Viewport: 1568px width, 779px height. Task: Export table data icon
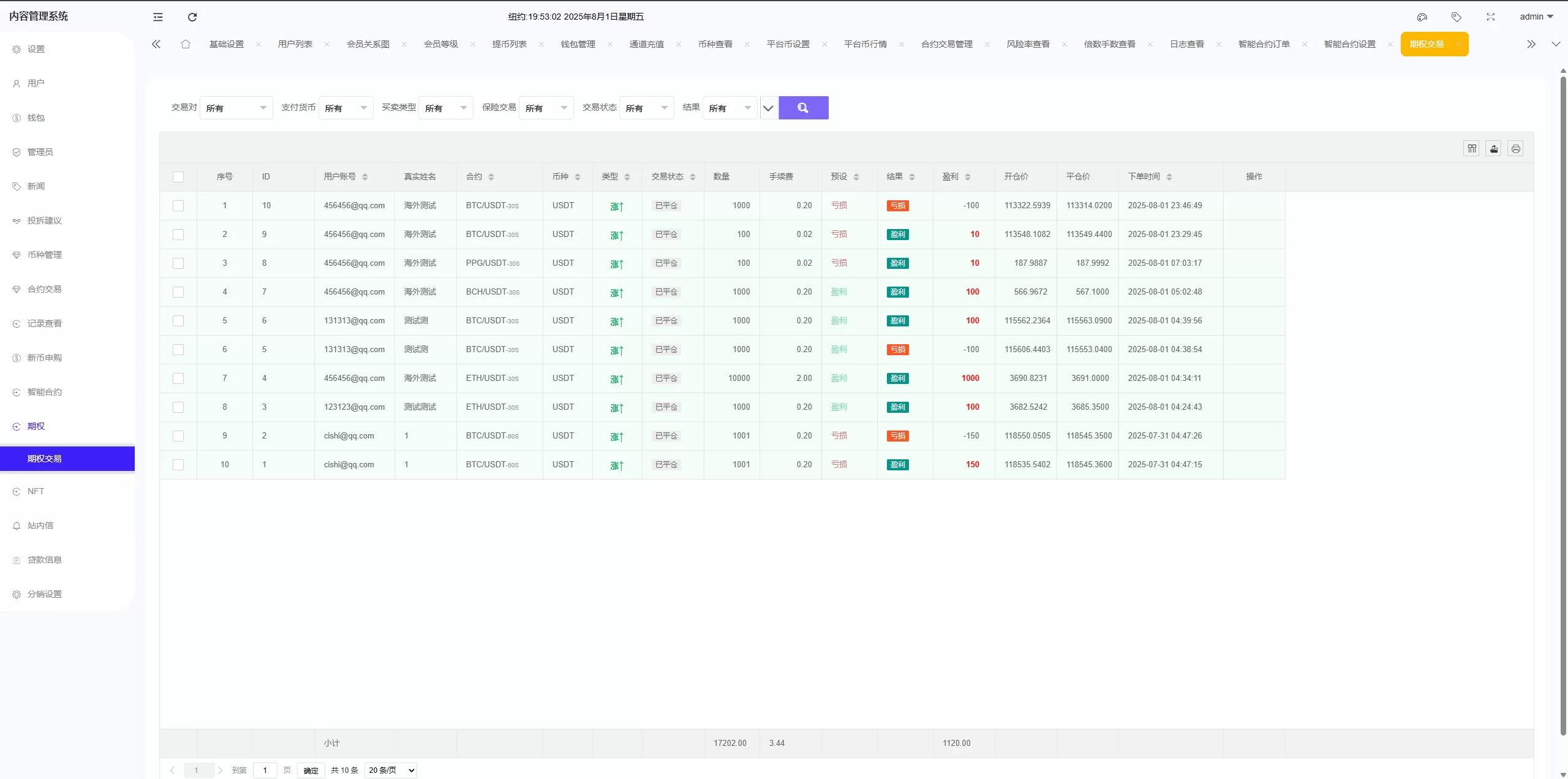tap(1494, 148)
